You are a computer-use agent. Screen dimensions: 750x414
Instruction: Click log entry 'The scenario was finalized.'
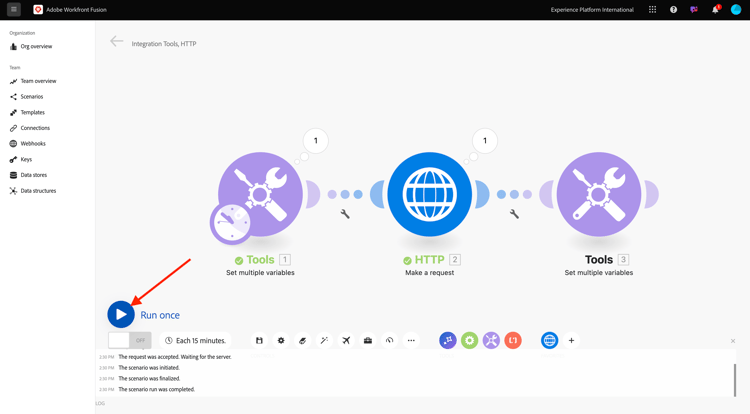click(149, 378)
